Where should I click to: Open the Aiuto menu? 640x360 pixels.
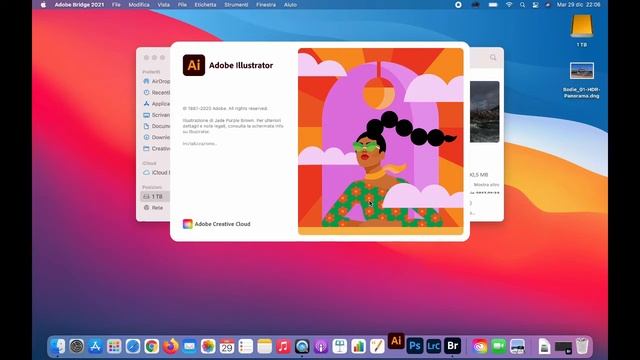click(290, 5)
